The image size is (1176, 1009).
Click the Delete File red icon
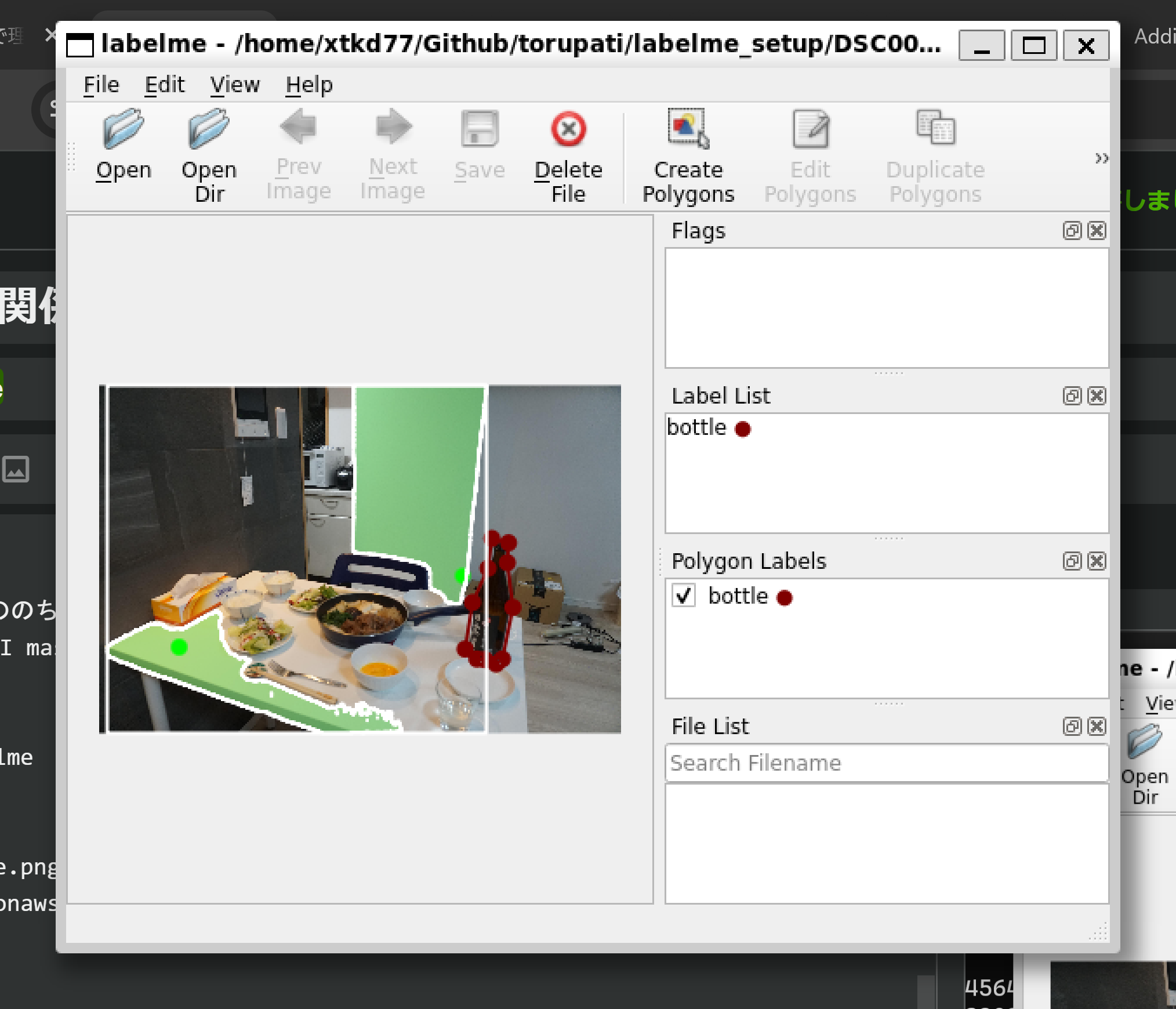[568, 129]
